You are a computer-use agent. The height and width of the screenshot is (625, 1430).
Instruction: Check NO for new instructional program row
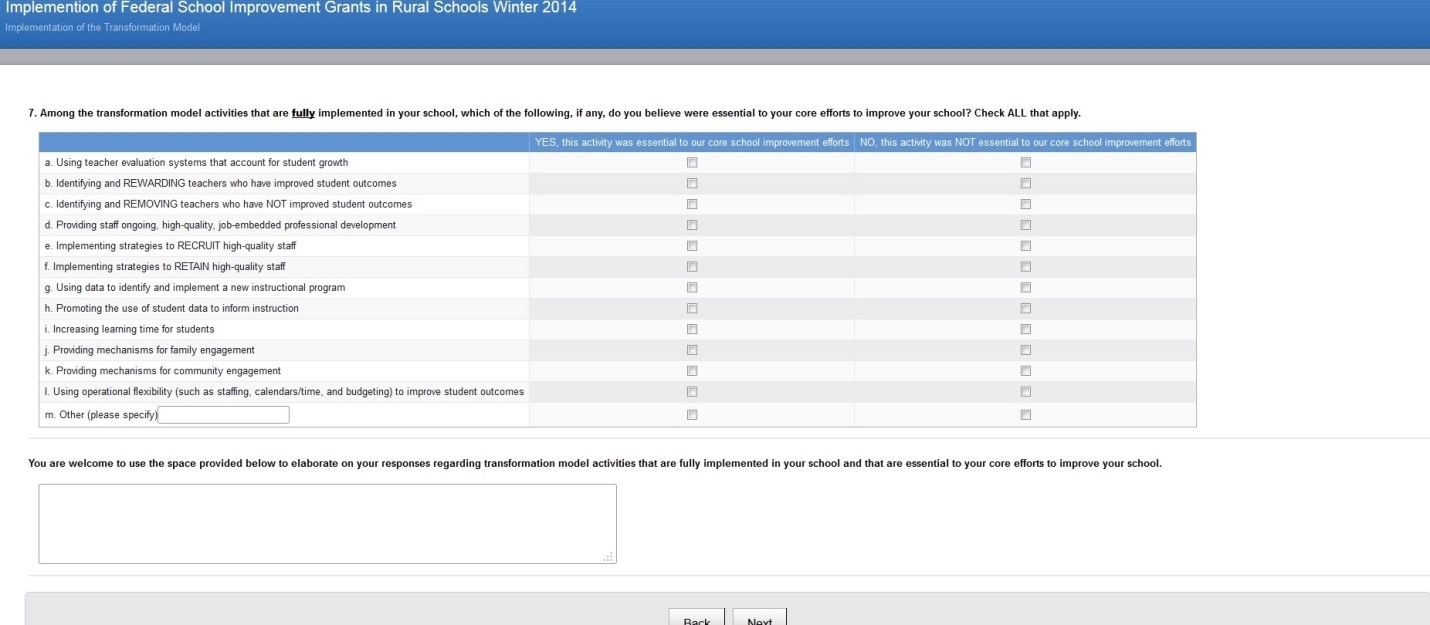click(x=1025, y=288)
